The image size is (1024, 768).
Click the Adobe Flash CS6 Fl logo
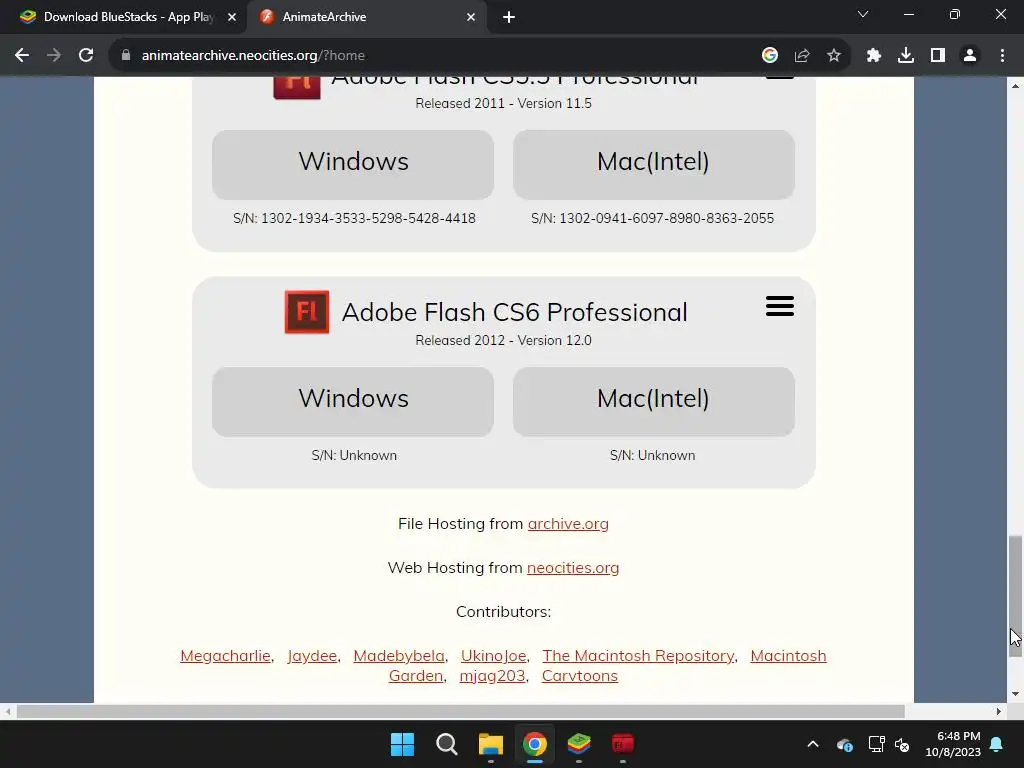[x=307, y=312]
